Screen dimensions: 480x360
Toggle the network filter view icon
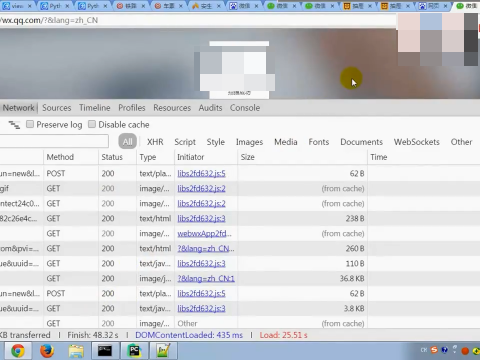click(14, 125)
